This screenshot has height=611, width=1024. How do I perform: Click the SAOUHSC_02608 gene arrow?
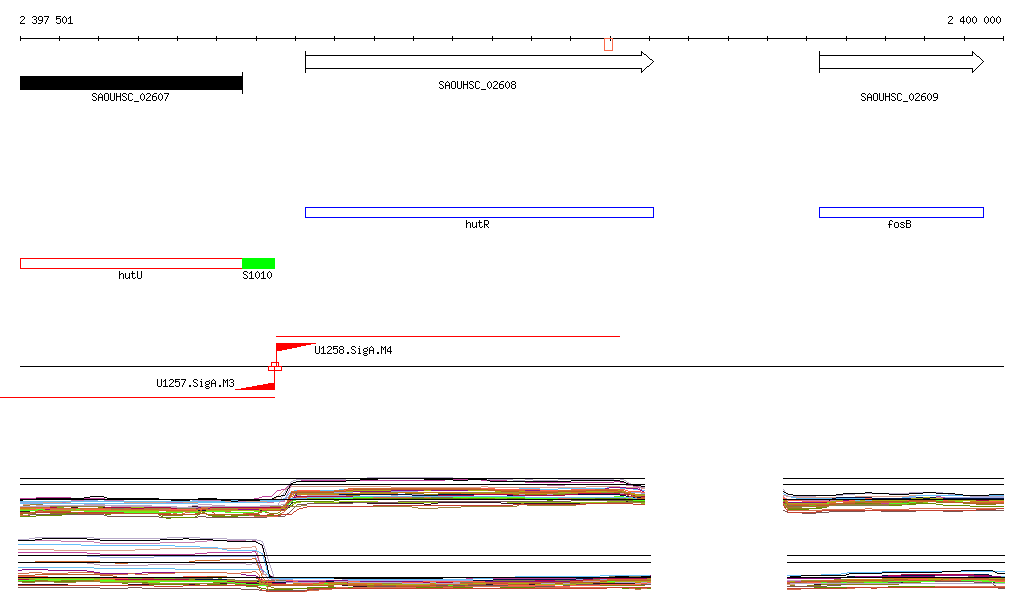pos(479,62)
